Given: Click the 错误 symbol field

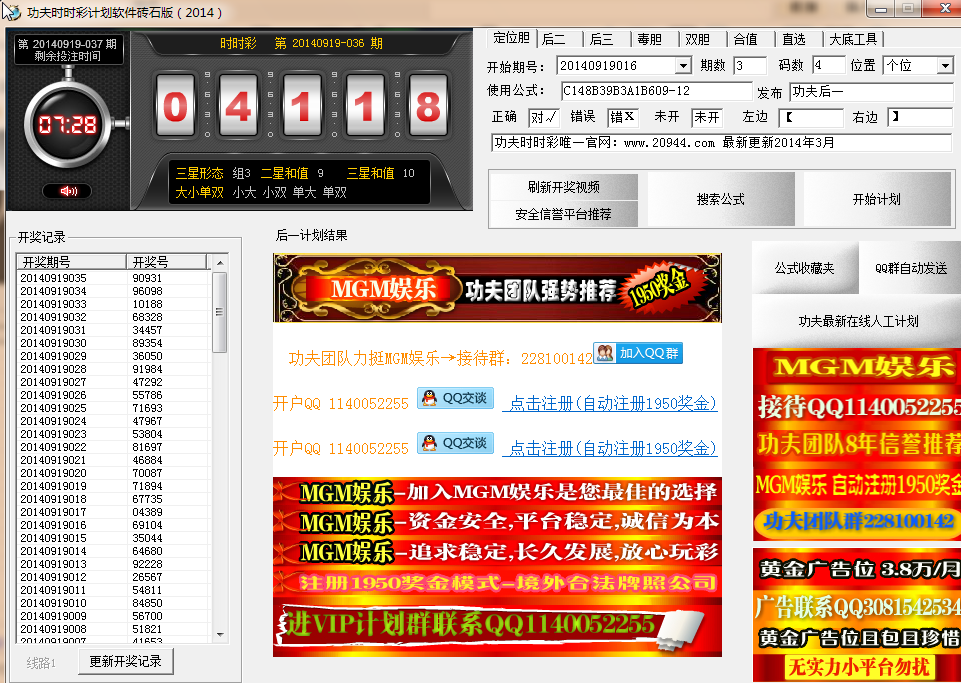Looking at the screenshot, I should [x=623, y=117].
